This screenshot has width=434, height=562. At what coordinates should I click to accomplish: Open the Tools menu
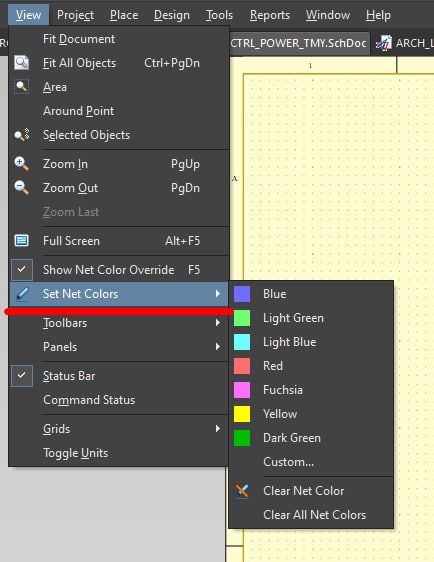pyautogui.click(x=219, y=15)
